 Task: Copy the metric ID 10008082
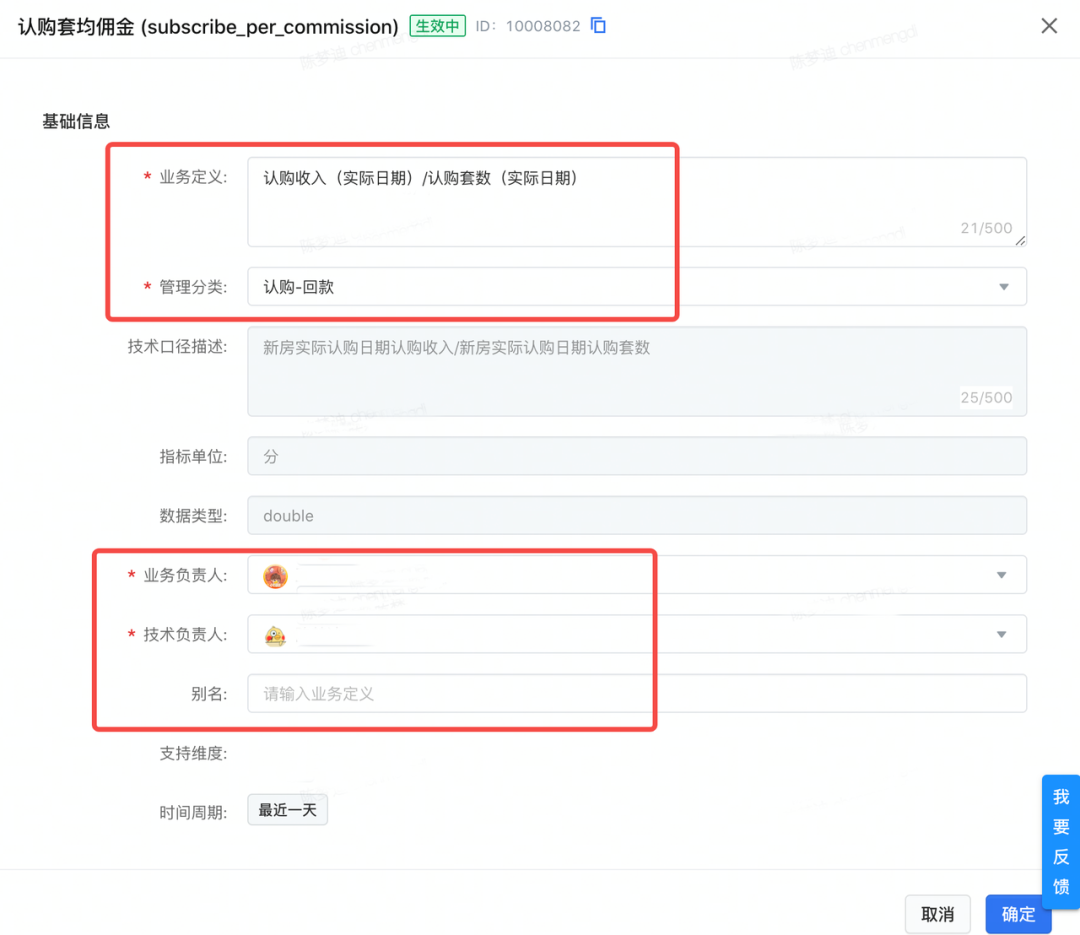tap(599, 25)
